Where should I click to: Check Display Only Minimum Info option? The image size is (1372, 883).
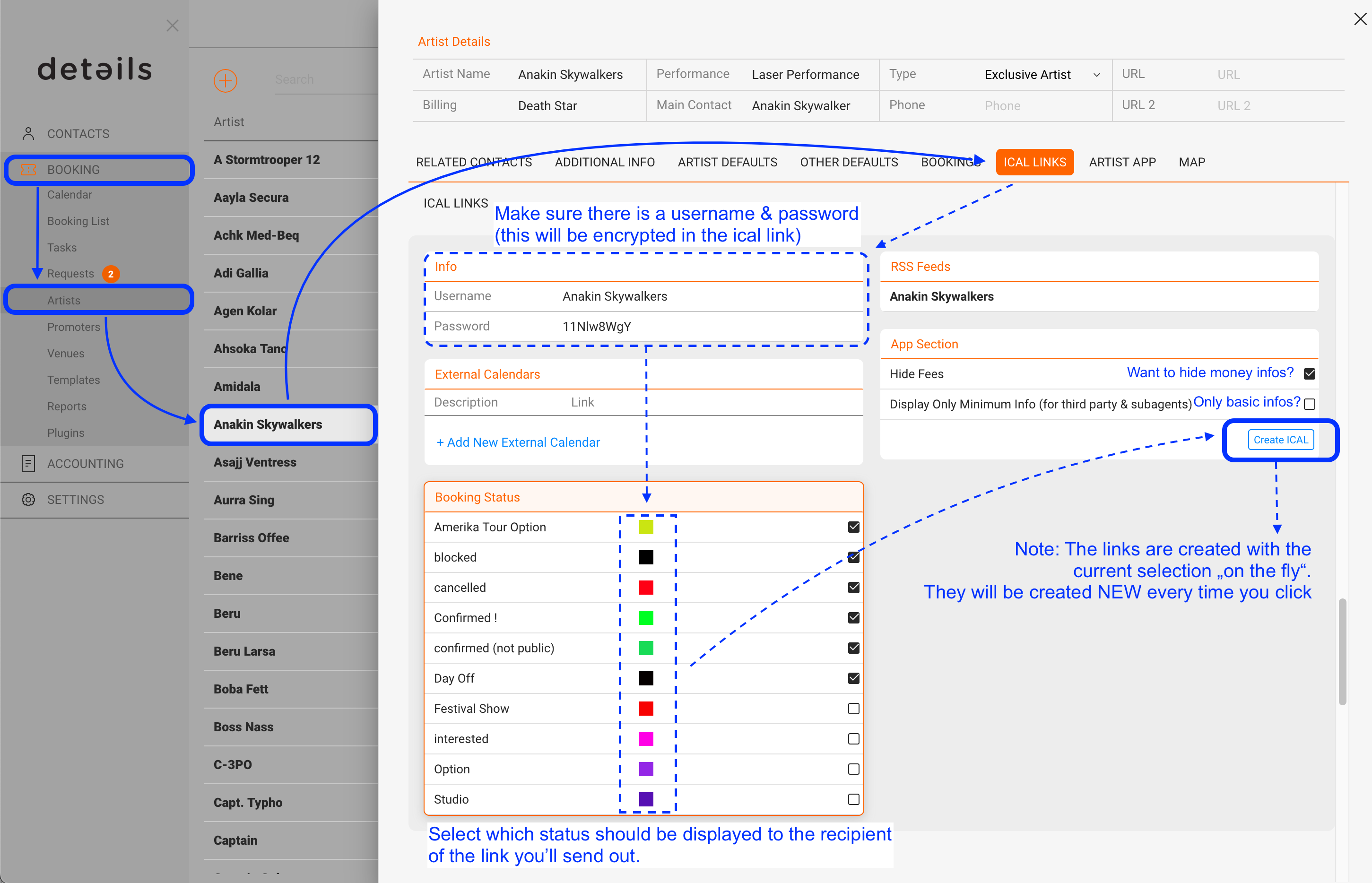coord(1309,404)
